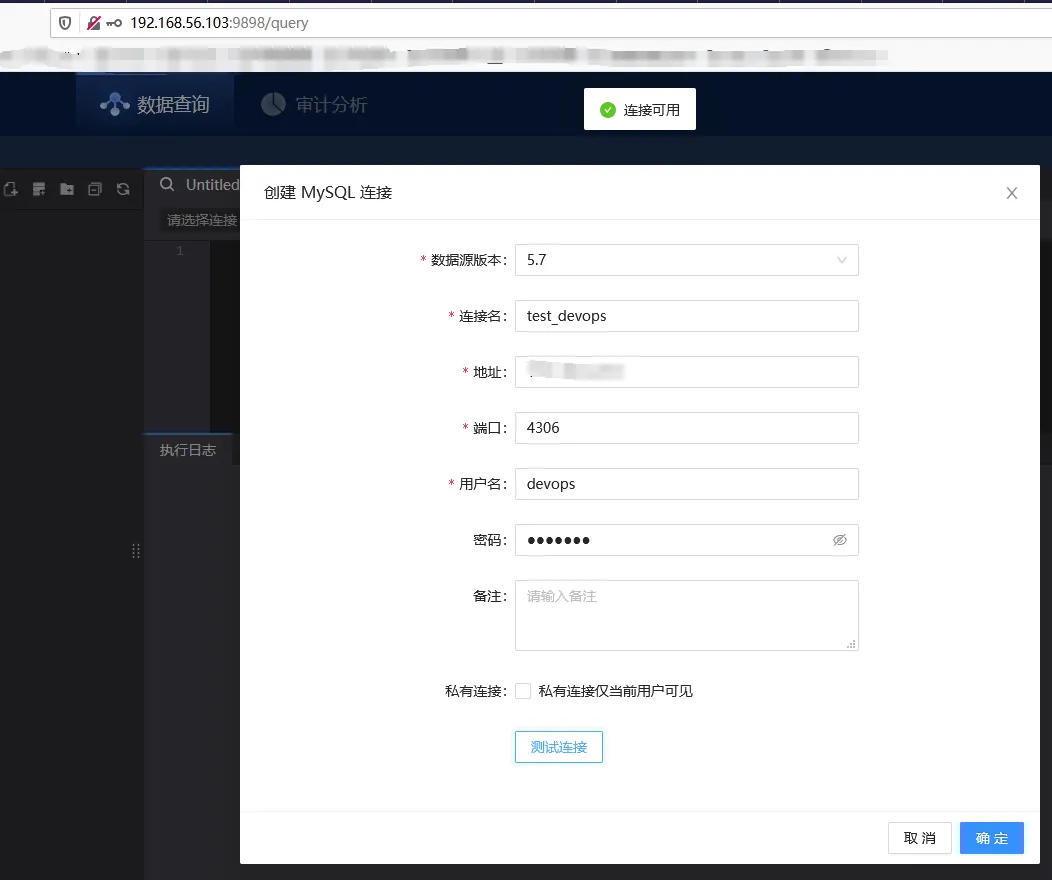Click the collapse all icon
The image size is (1052, 880).
tap(95, 189)
